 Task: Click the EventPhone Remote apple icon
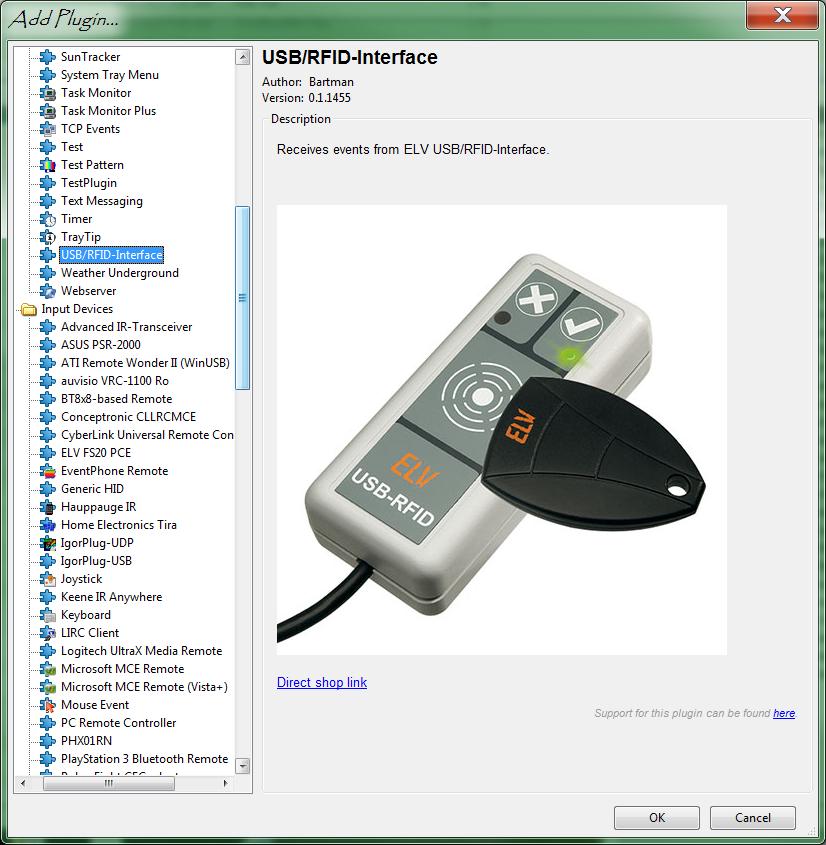(x=48, y=471)
